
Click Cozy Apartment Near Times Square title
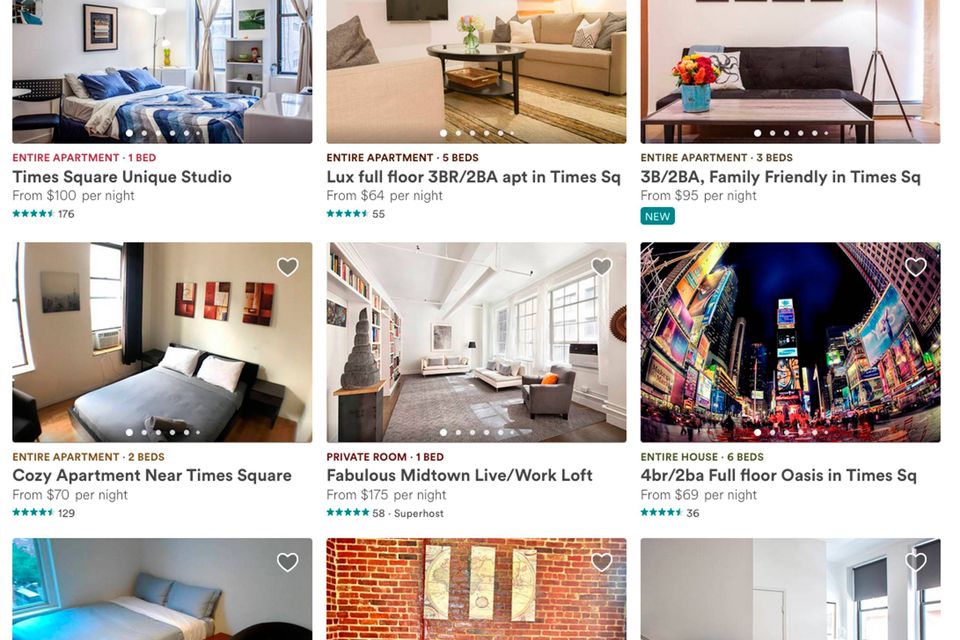[x=152, y=476]
